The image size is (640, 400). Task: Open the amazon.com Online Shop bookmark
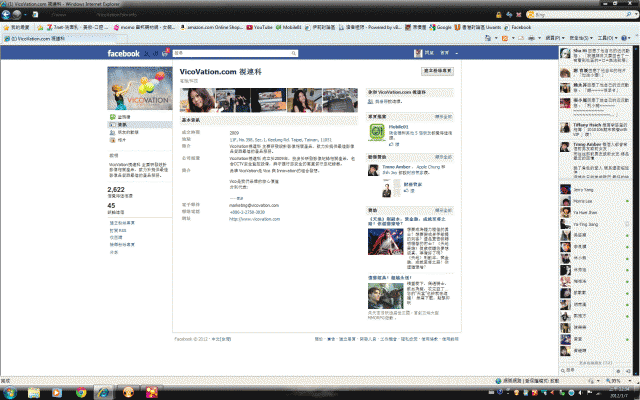point(211,27)
